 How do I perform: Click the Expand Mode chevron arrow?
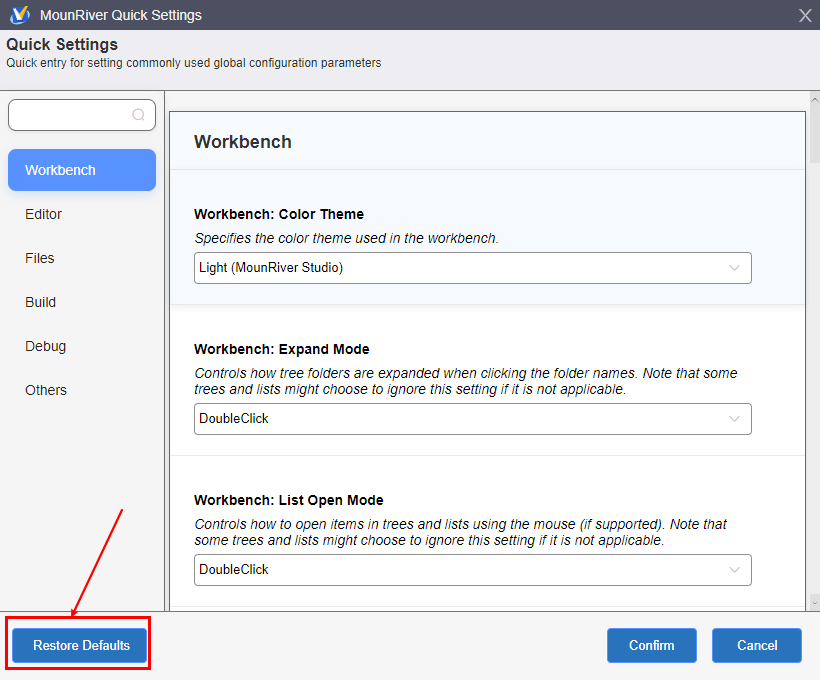[x=734, y=418]
